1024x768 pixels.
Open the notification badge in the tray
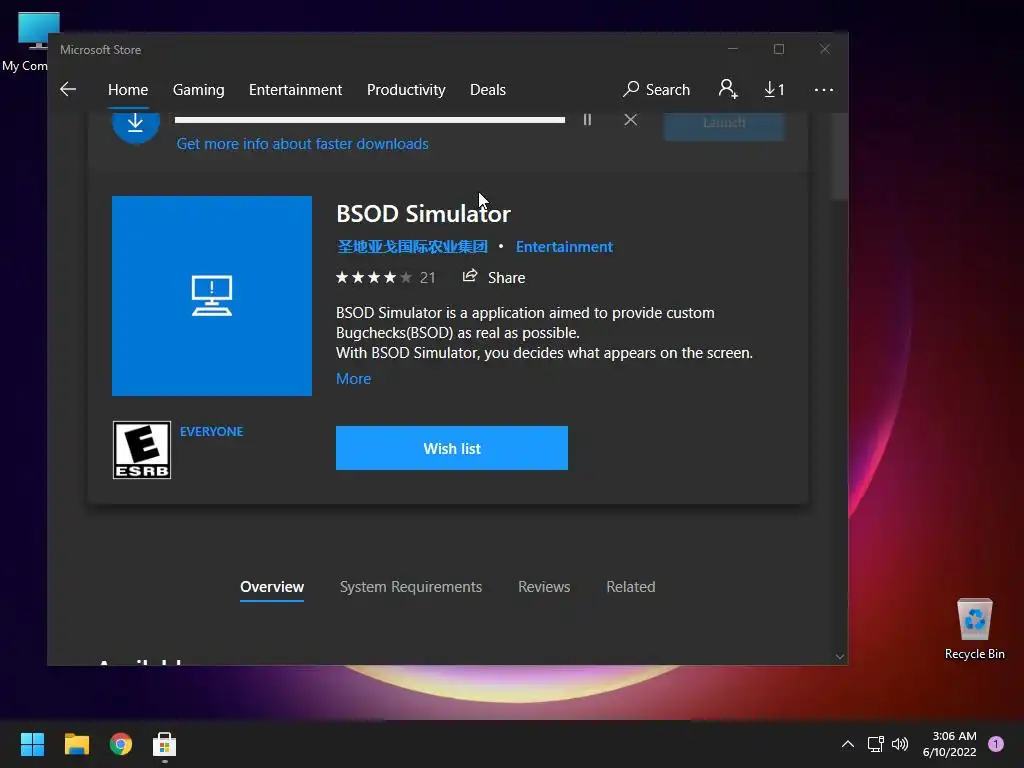tap(996, 744)
